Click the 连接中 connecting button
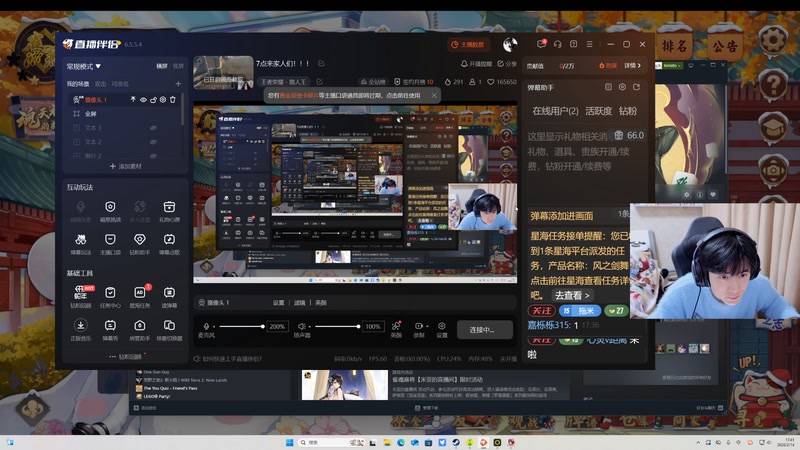The image size is (800, 450). click(x=485, y=330)
